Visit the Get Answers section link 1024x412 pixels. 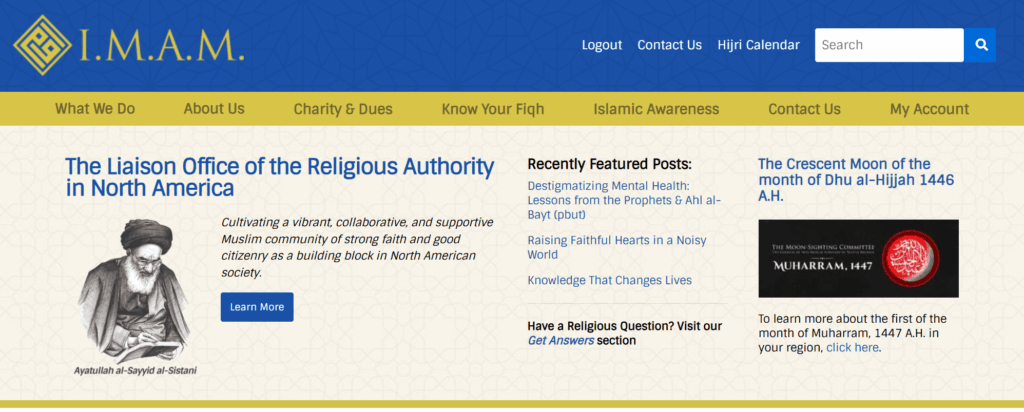point(561,340)
